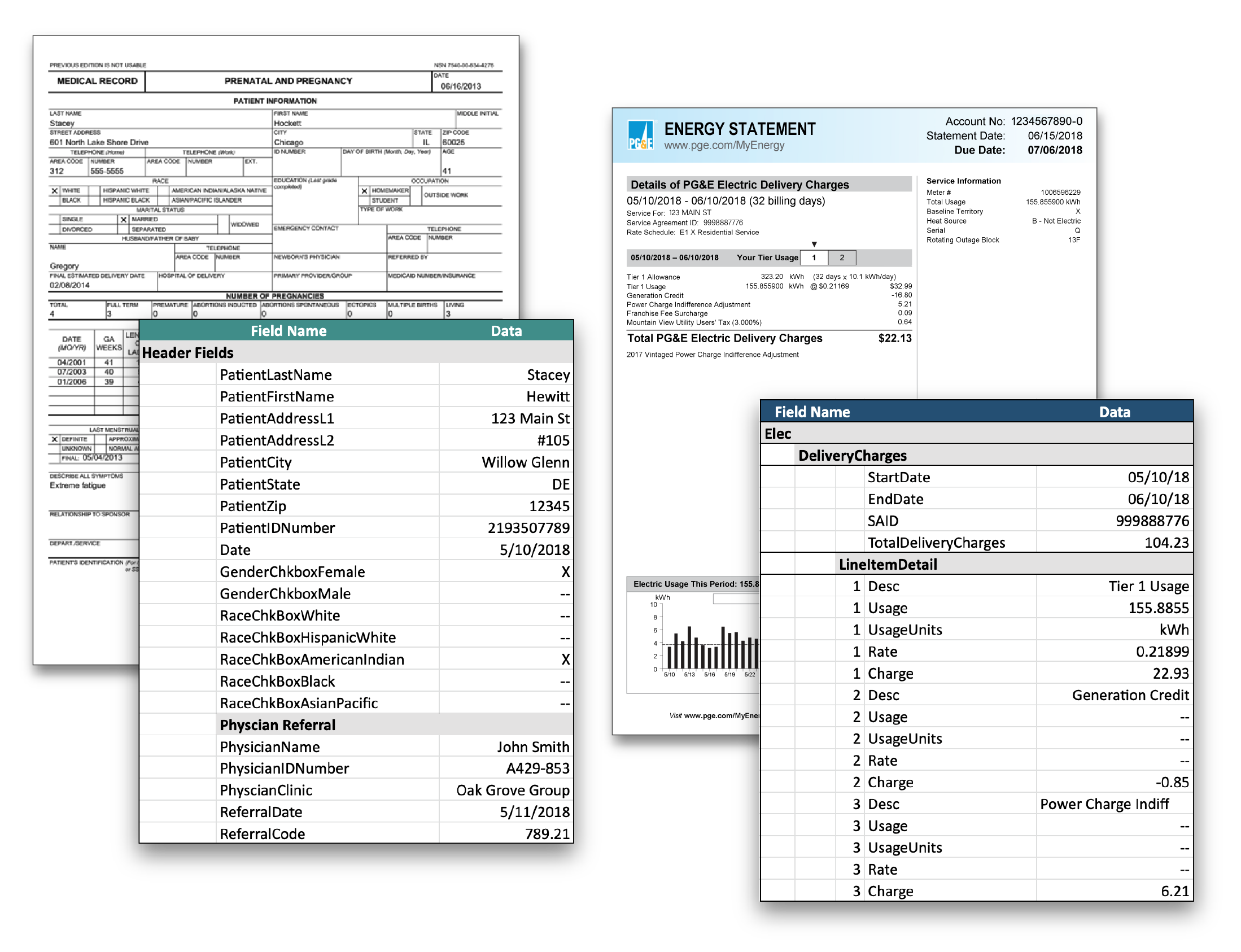Click the PatientCity data cell Willow Glenn
This screenshot has height=952, width=1241.
click(525, 462)
